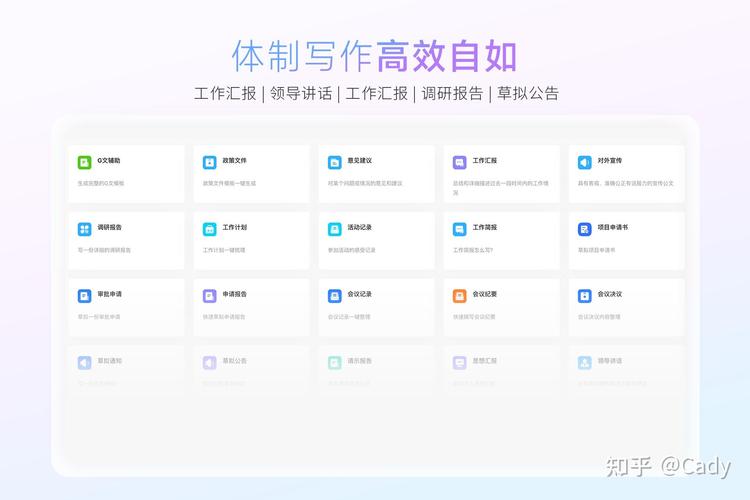Click the 项目申请书 title
Image resolution: width=750 pixels, height=500 pixels.
pyautogui.click(x=613, y=227)
